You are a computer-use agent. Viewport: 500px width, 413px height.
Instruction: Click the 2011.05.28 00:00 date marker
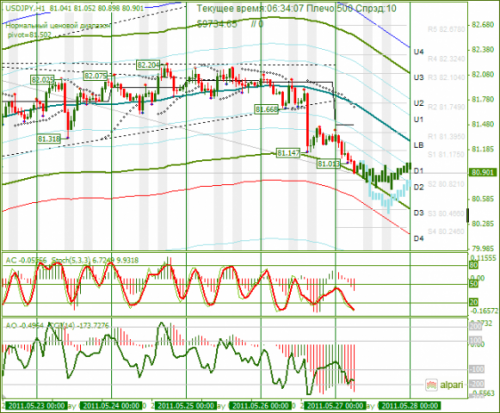tap(410, 406)
